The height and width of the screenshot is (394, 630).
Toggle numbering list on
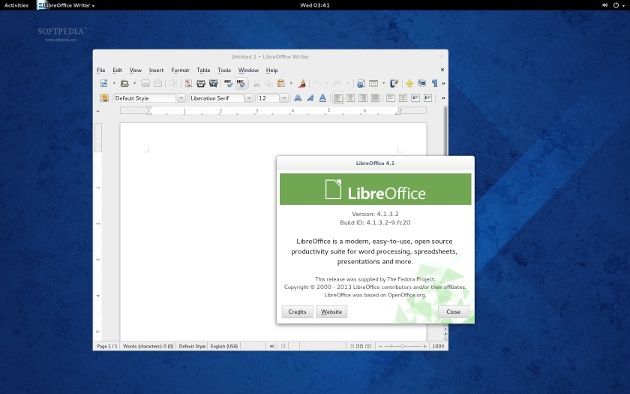390,98
